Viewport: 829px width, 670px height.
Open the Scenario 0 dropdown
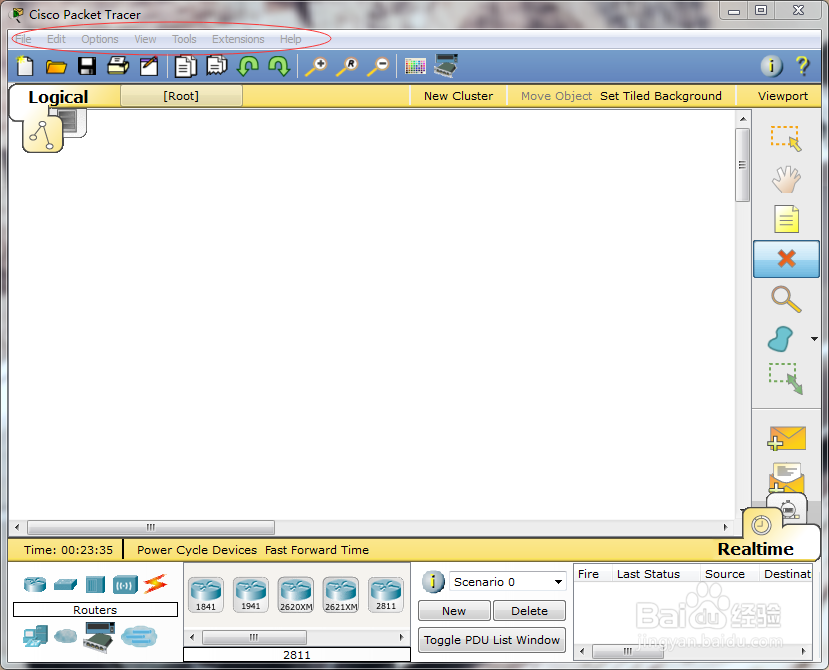(508, 582)
